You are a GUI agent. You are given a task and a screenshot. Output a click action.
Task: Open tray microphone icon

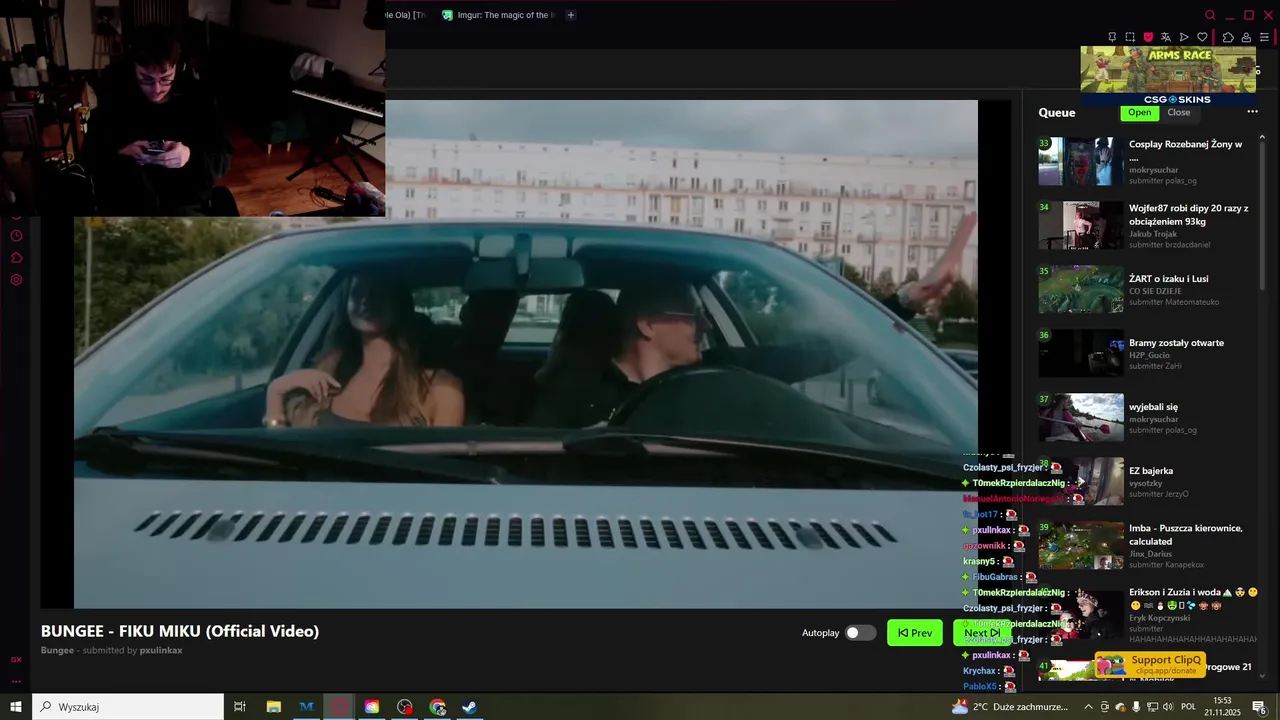pyautogui.click(x=1136, y=707)
